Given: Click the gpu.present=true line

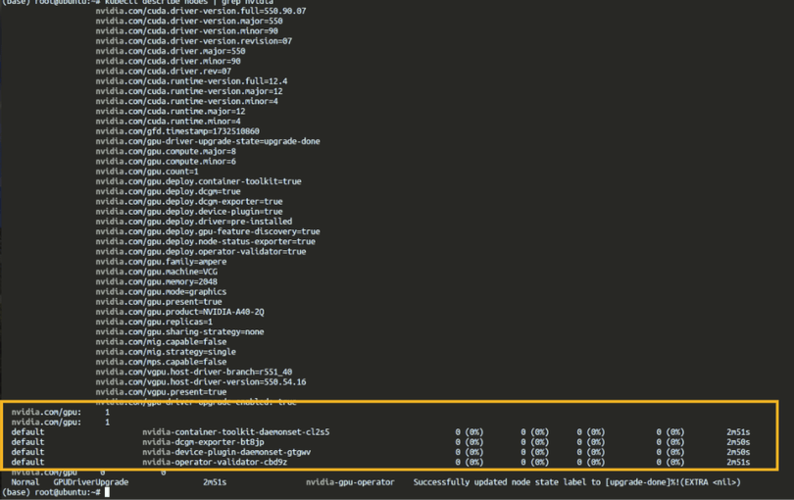Looking at the screenshot, I should click(x=158, y=302).
